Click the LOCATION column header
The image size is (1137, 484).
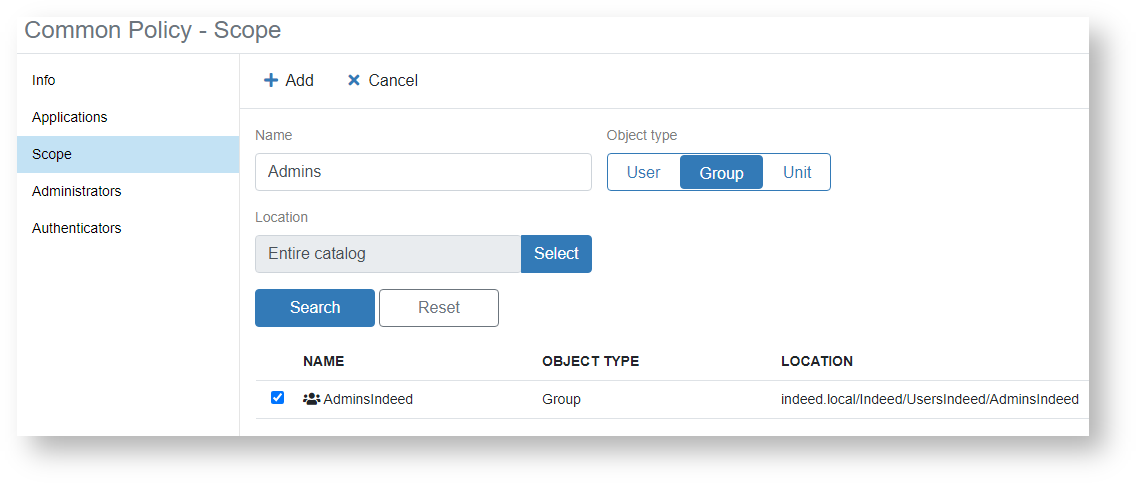[816, 361]
